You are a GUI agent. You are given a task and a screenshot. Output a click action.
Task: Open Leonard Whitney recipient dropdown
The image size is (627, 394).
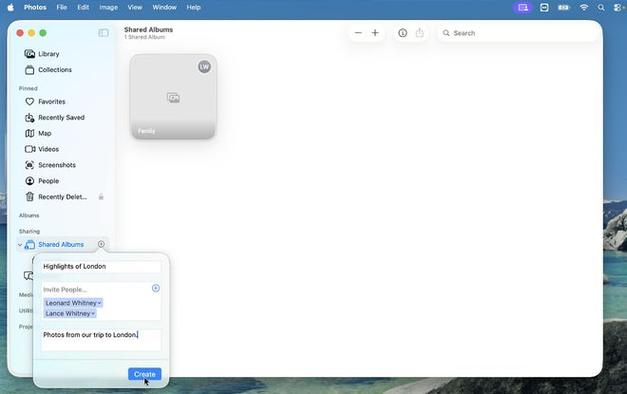pyautogui.click(x=99, y=303)
